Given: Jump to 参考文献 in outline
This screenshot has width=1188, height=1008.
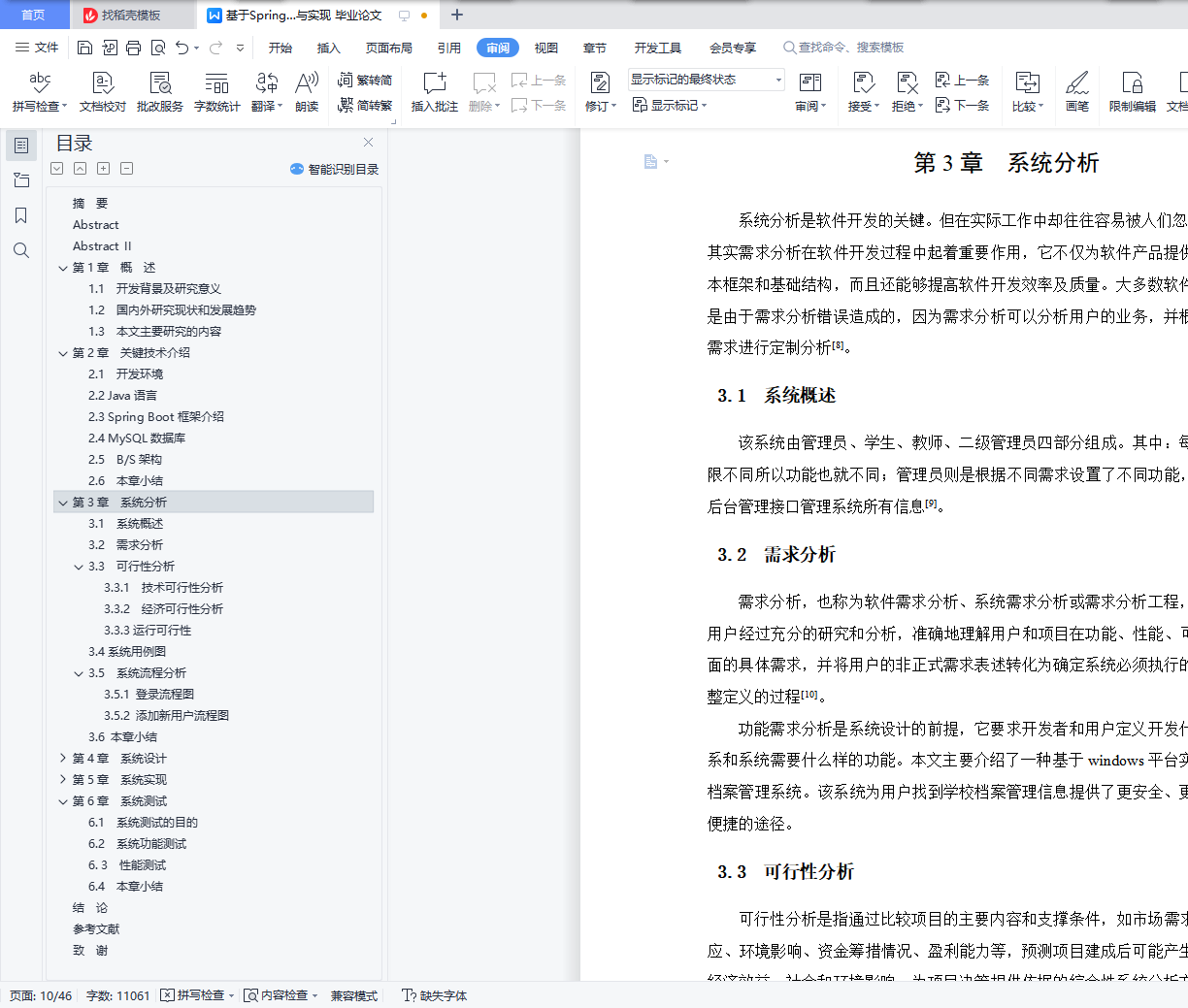Looking at the screenshot, I should (x=96, y=929).
